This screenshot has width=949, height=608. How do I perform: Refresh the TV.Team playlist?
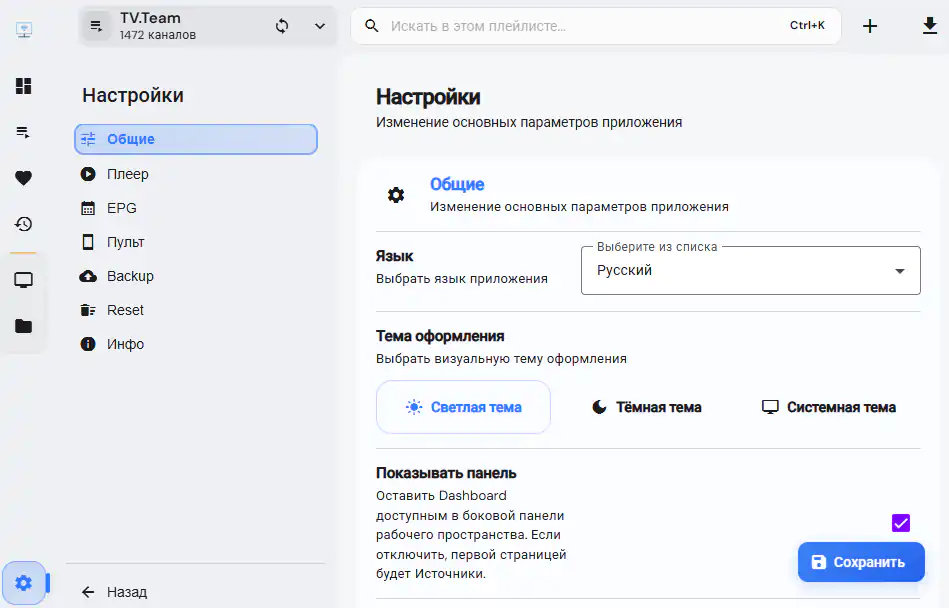click(282, 26)
